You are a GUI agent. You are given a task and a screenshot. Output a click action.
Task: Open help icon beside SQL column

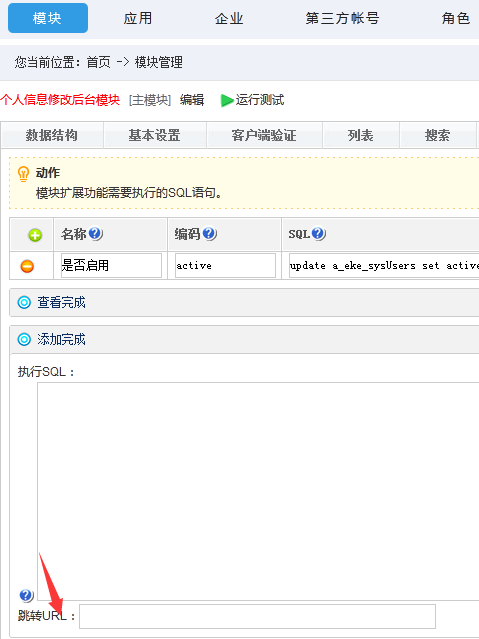(x=318, y=234)
